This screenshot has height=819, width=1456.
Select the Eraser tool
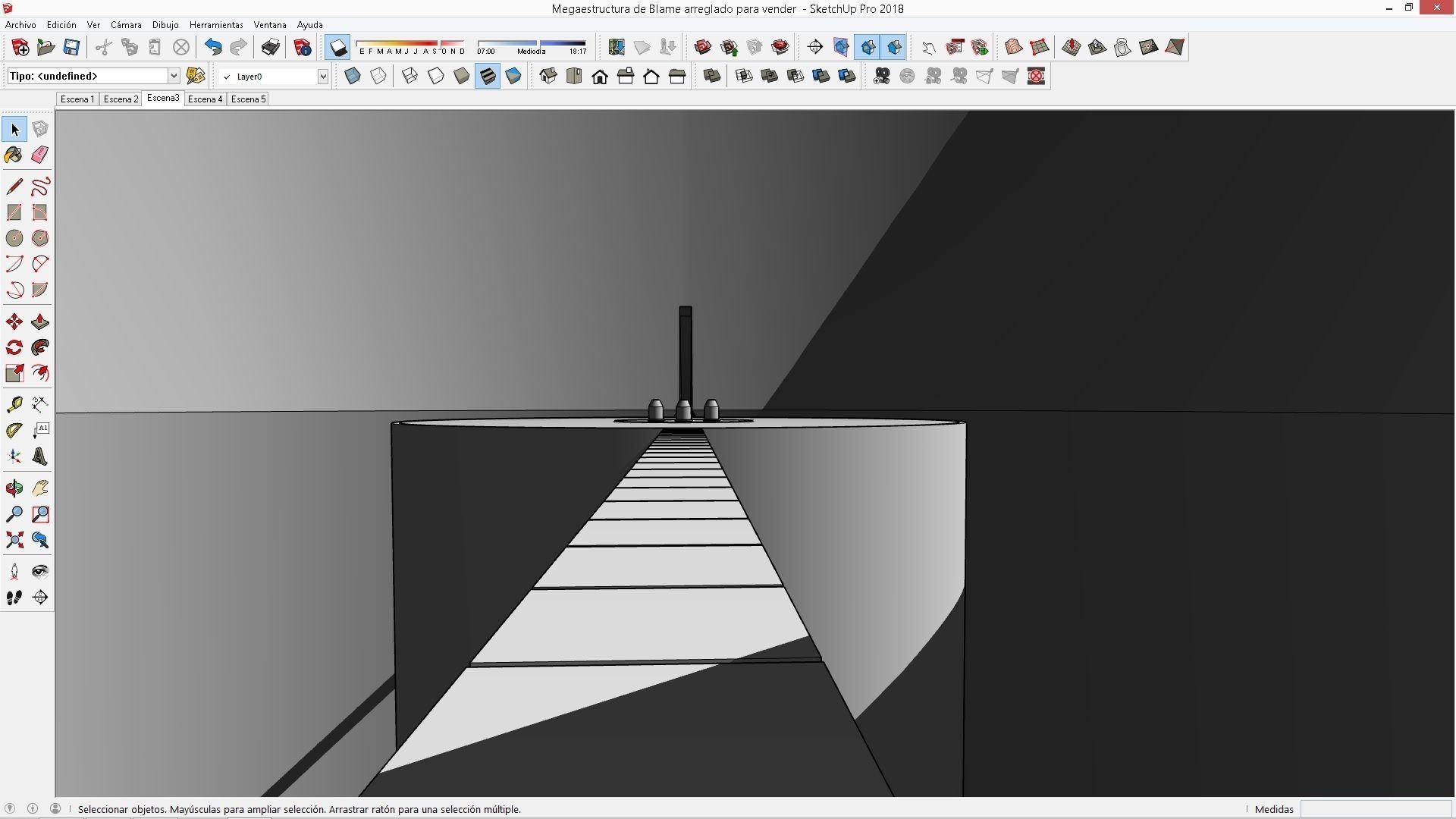click(40, 155)
